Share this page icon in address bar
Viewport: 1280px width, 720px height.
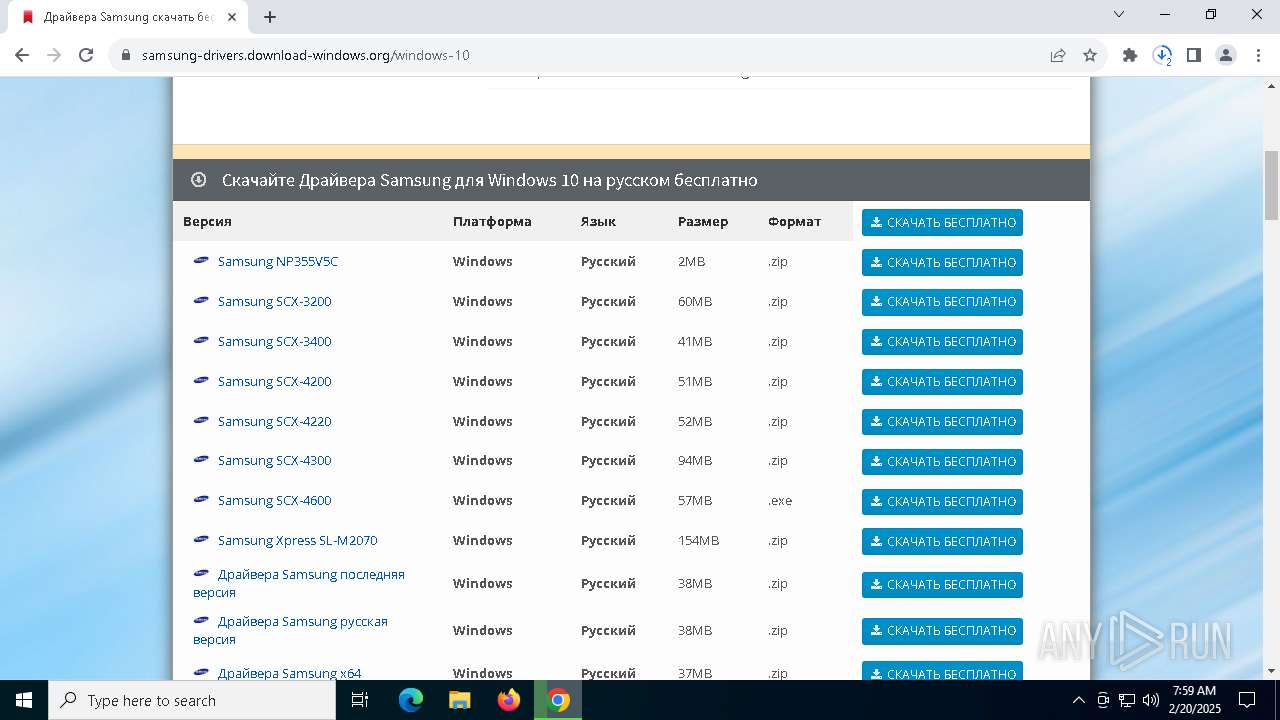(1058, 55)
